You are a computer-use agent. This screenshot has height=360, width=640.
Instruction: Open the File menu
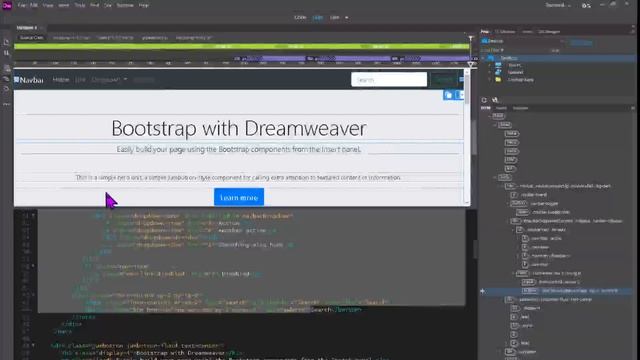[x=22, y=5]
